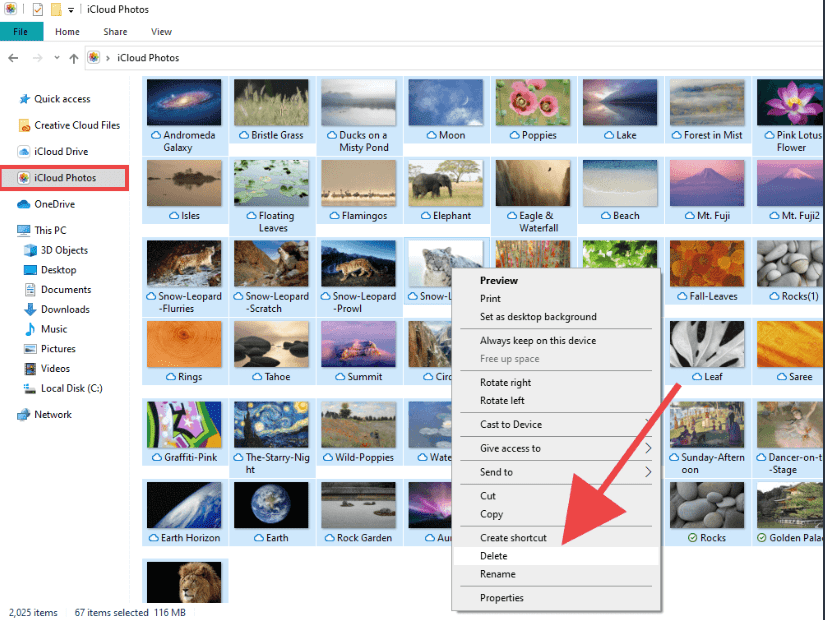Select the Bristle Grass thumbnail
Viewport: 825px width, 620px height.
[271, 102]
